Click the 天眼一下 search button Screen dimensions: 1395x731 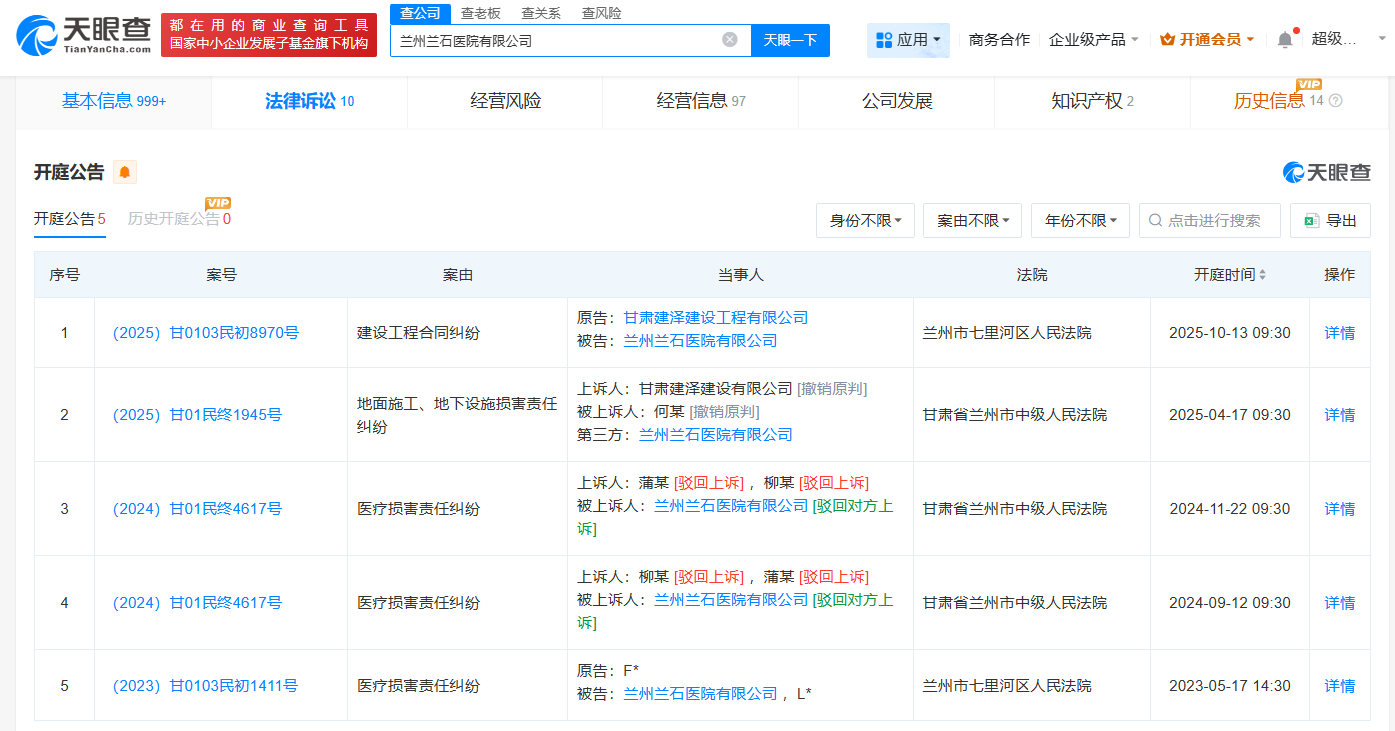tap(791, 41)
